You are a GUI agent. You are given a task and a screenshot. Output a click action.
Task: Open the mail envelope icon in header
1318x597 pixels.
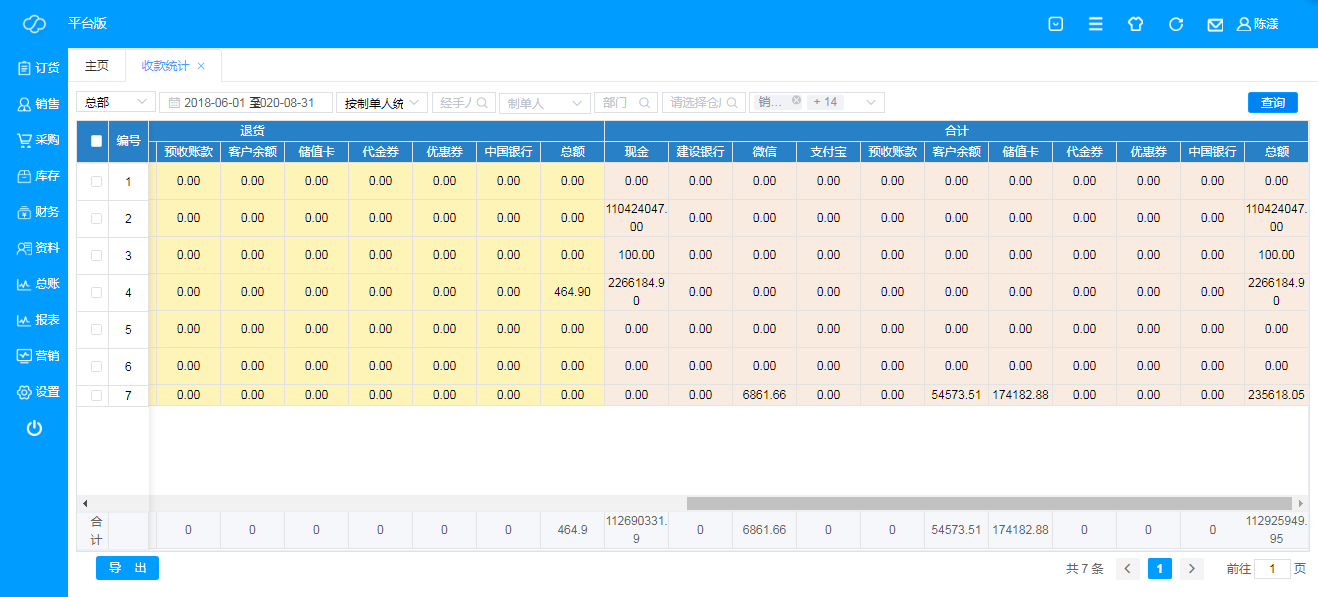(1215, 24)
